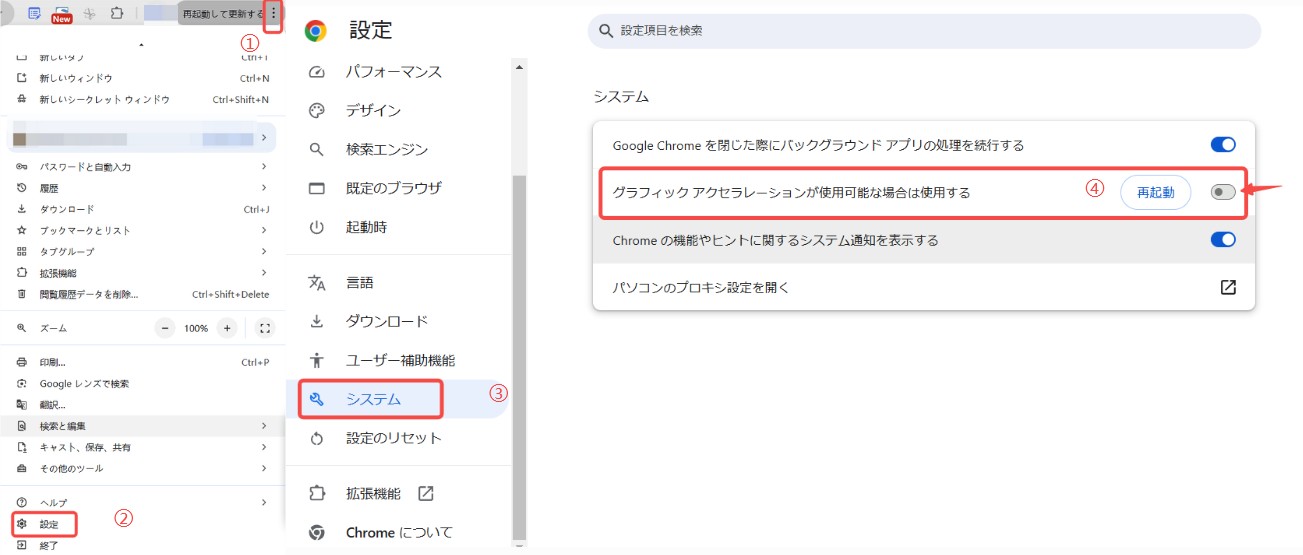This screenshot has height=555, width=1303.
Task: Click the menu scroll-up arrow
Action: (x=141, y=45)
